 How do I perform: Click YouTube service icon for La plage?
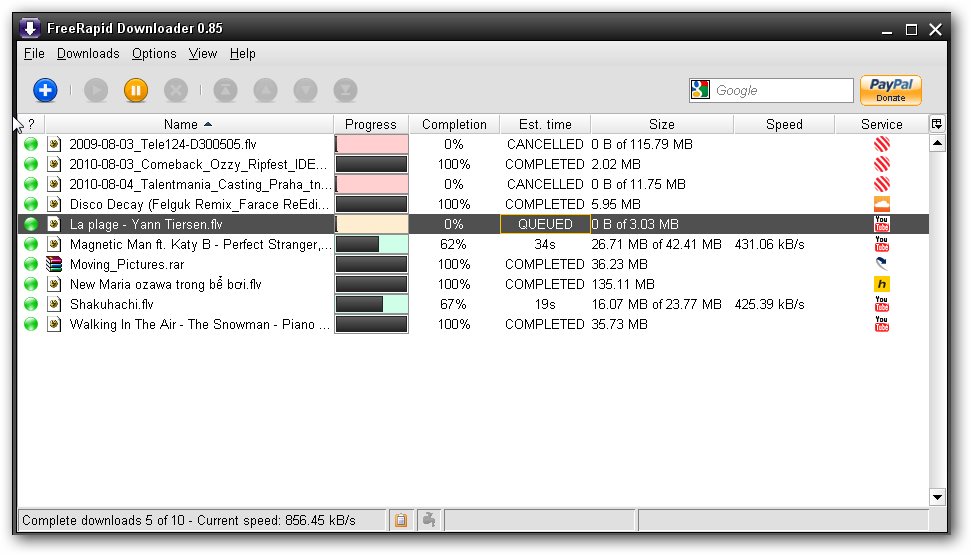click(882, 224)
